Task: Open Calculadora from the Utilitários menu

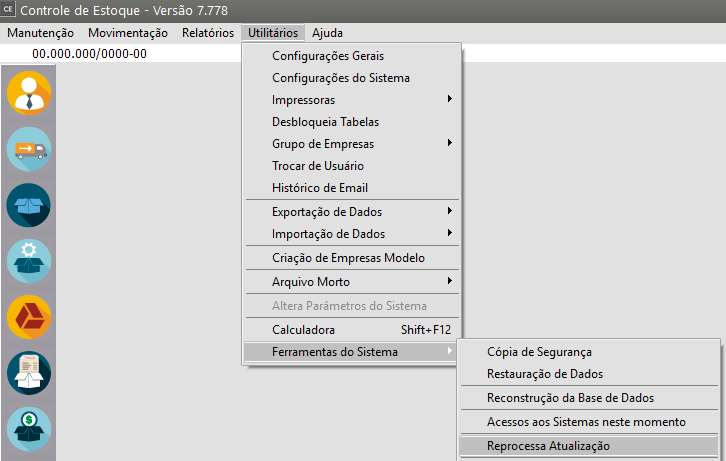Action: click(303, 330)
